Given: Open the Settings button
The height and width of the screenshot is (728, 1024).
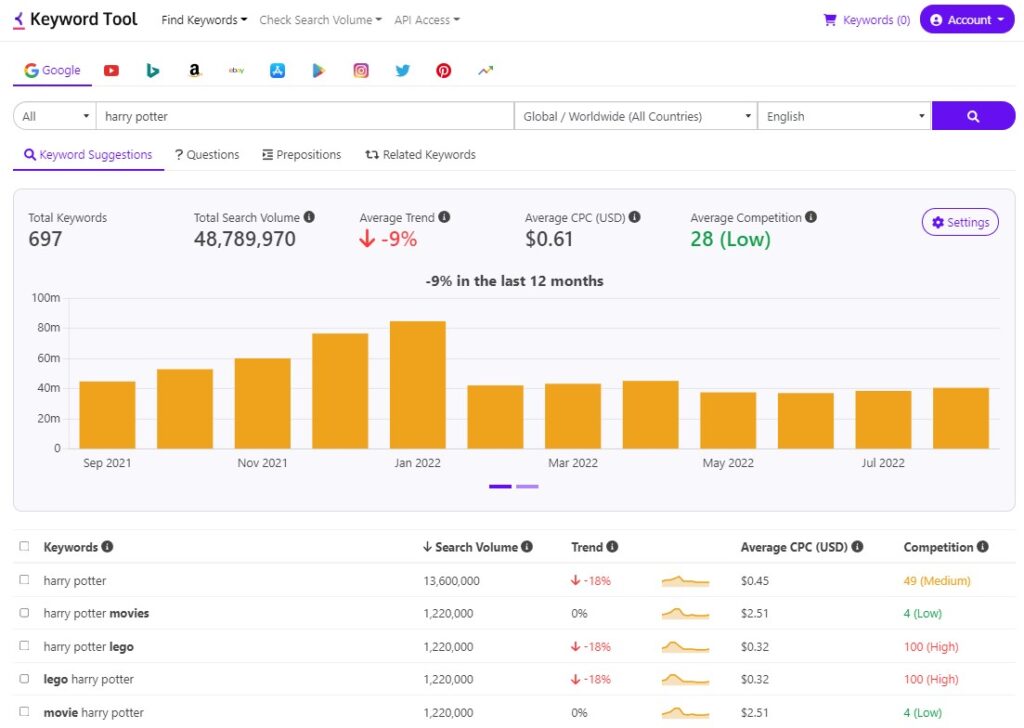Looking at the screenshot, I should point(960,222).
